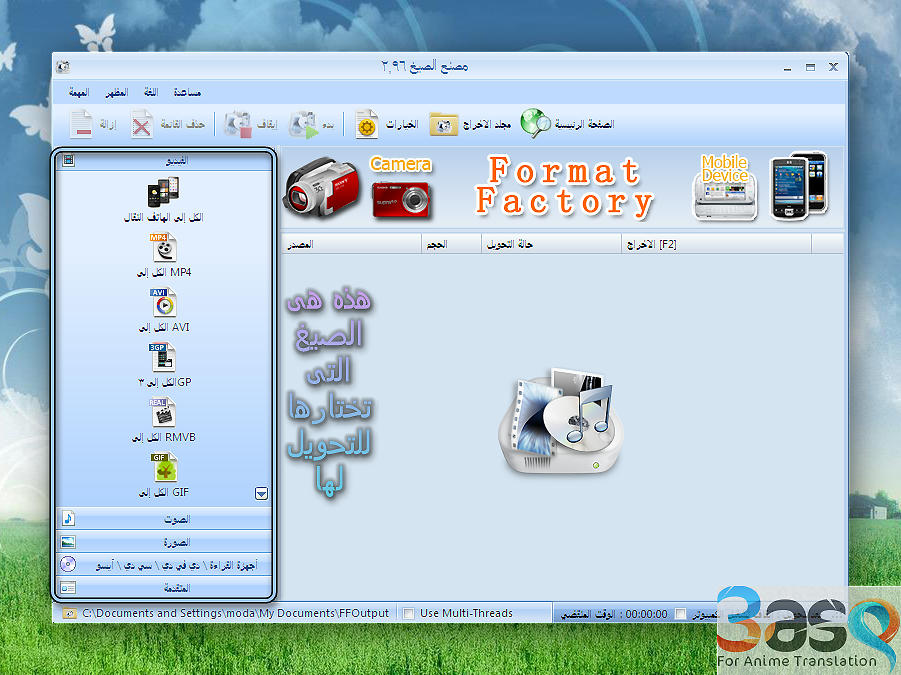Open the مجلد الاخراج output folder
The image size is (901, 675).
point(470,124)
